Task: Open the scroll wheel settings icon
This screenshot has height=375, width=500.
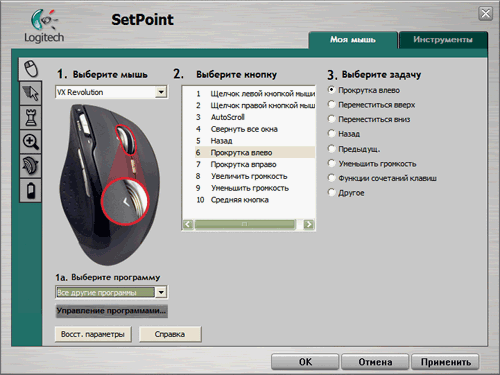Action: 30,166
